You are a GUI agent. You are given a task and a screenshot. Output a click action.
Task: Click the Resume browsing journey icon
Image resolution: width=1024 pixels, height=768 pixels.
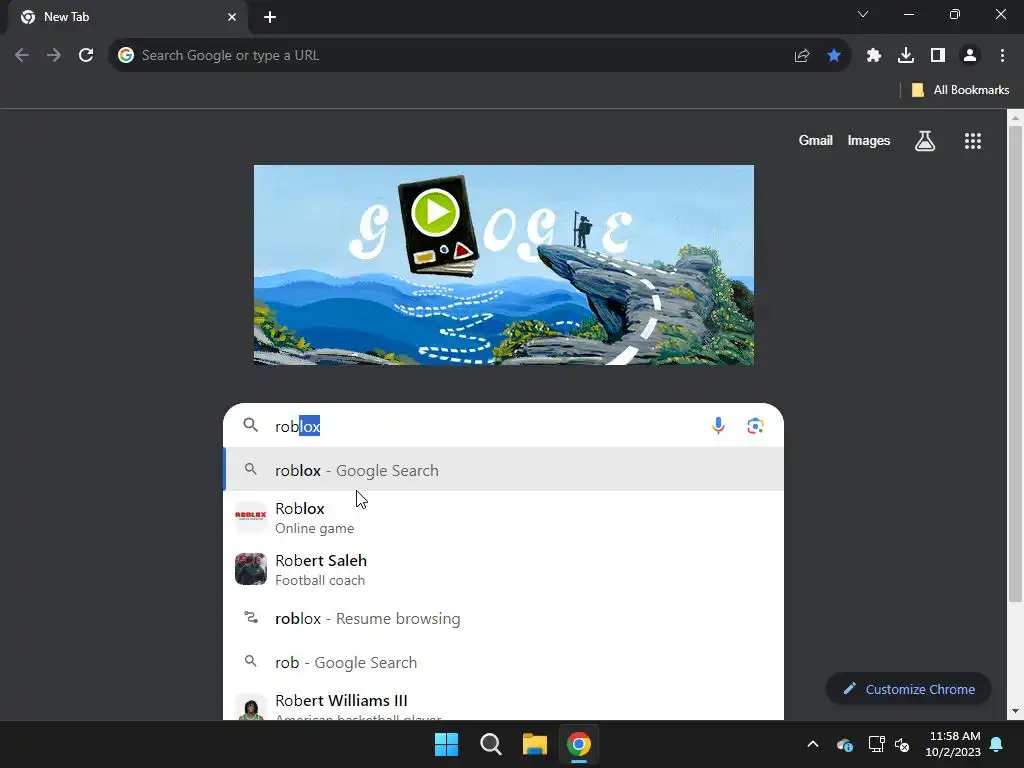(x=251, y=617)
